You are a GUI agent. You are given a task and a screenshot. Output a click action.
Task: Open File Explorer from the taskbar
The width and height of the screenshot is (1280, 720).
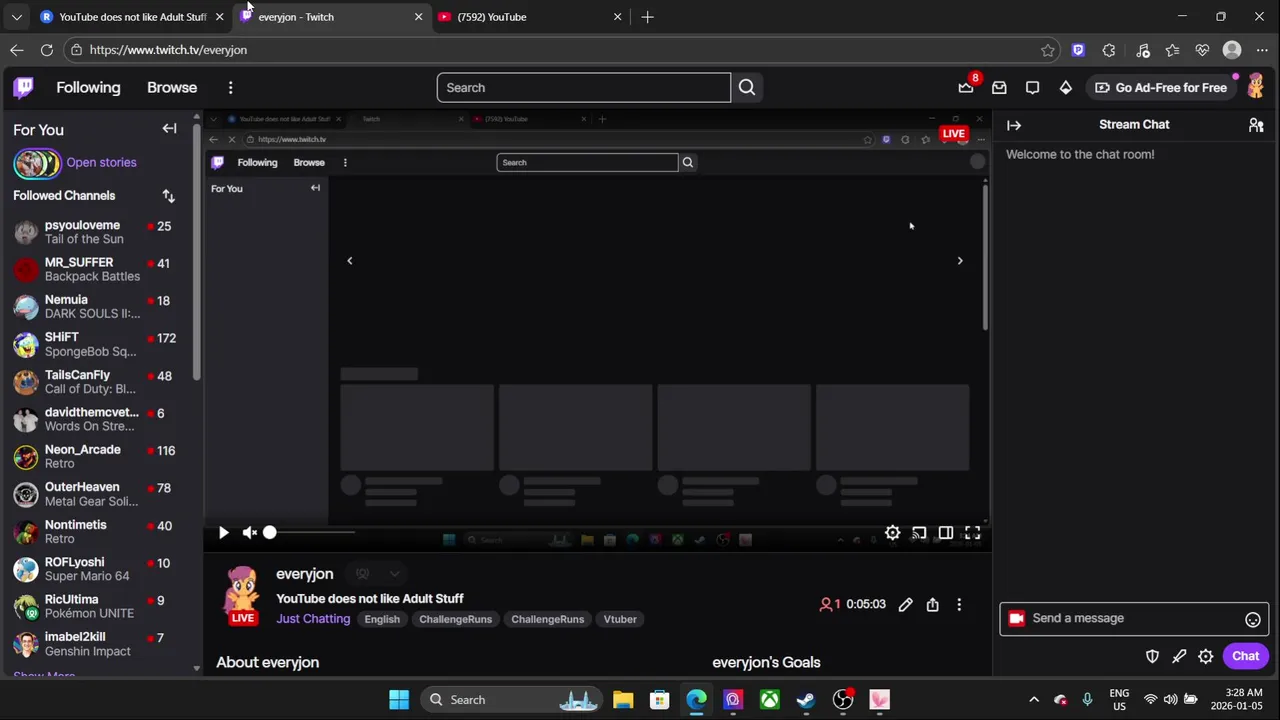tap(623, 700)
